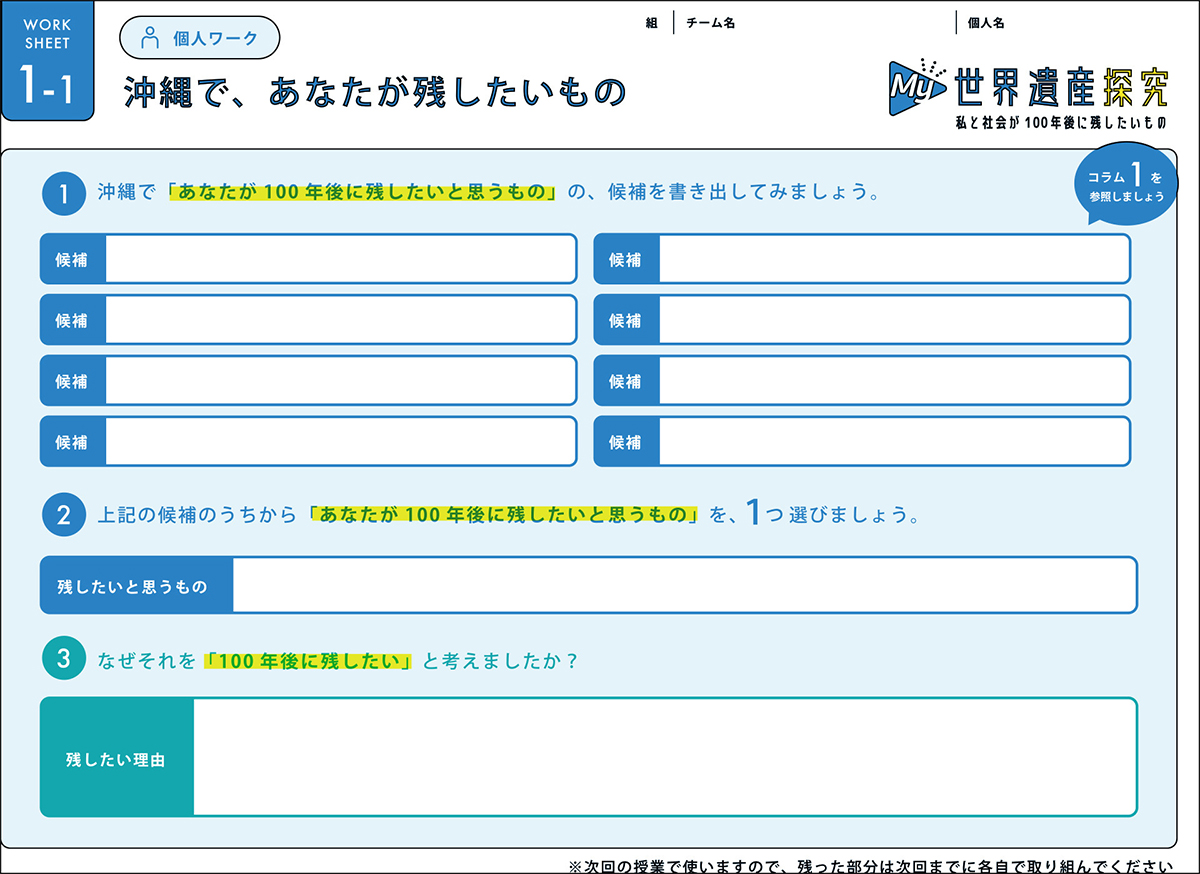Click the 個人名 field in the header

point(1075,23)
